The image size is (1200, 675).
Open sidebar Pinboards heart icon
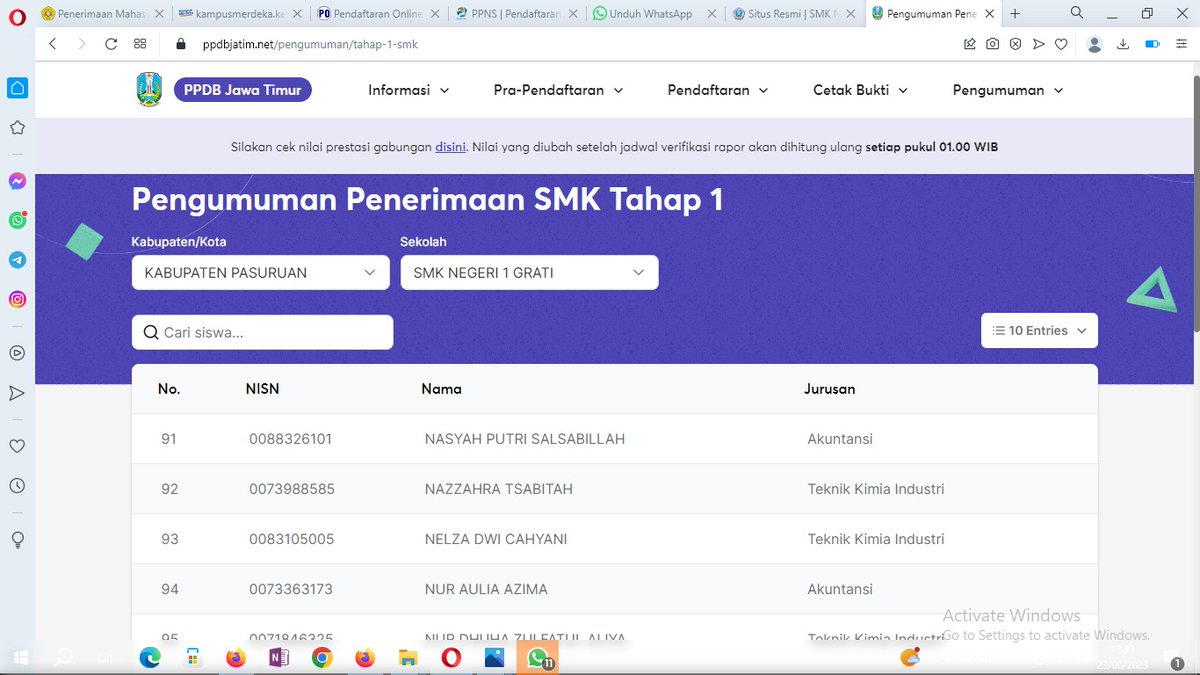(x=17, y=446)
